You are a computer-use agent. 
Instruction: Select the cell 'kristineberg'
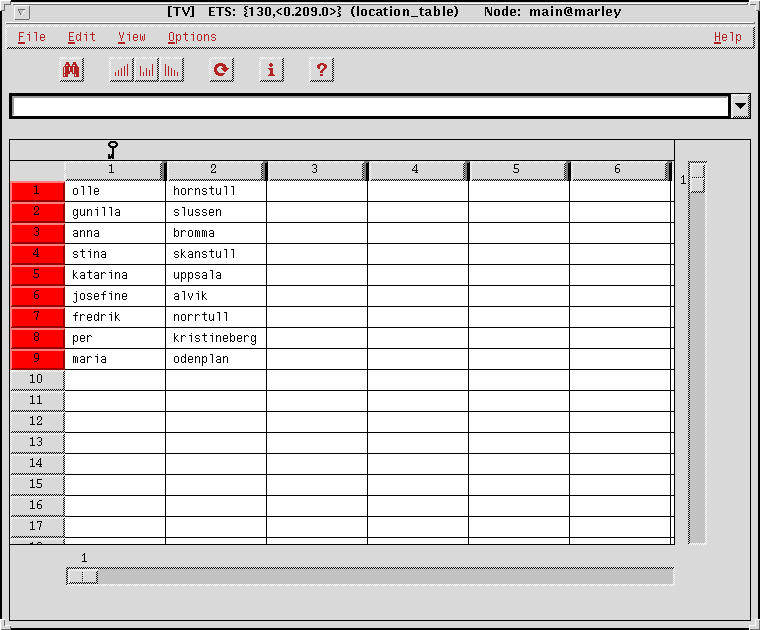pos(216,338)
